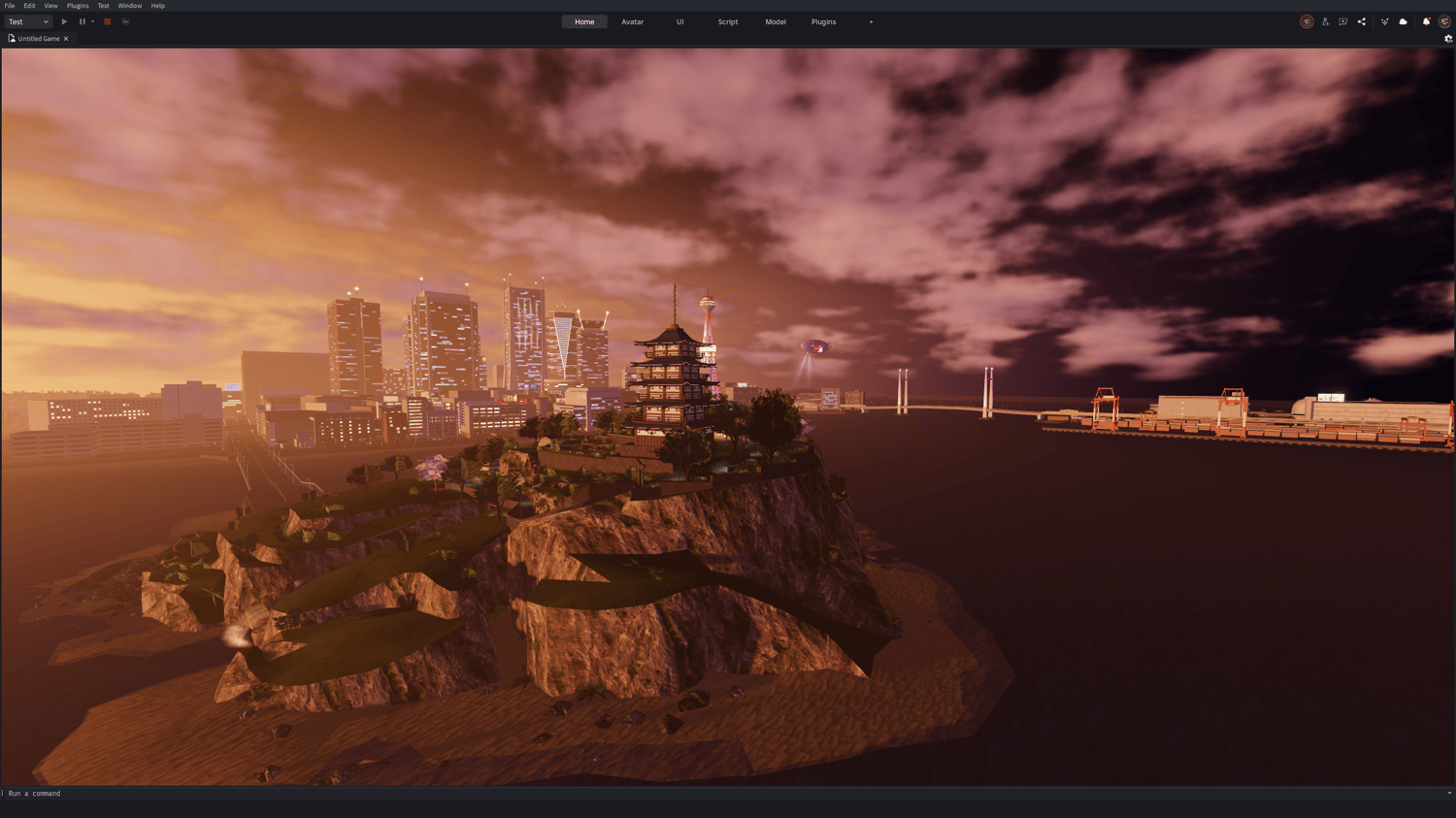The width and height of the screenshot is (1456, 818).
Task: Switch to the Home ribbon tab
Action: (x=584, y=21)
